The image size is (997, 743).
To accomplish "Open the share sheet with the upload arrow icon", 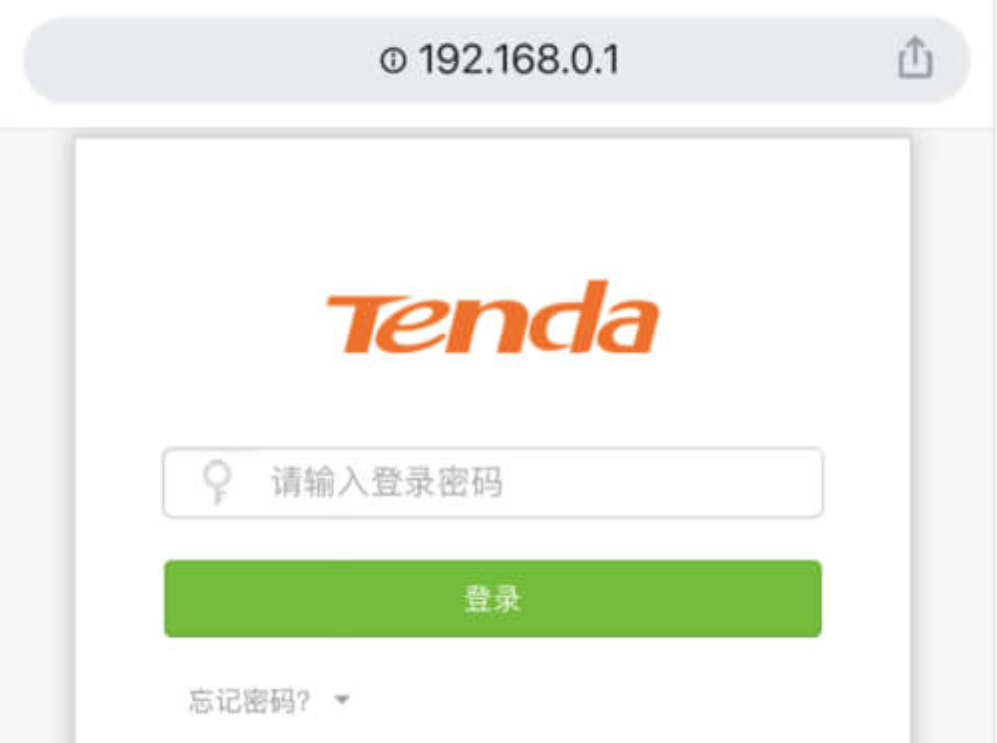I will point(915,57).
